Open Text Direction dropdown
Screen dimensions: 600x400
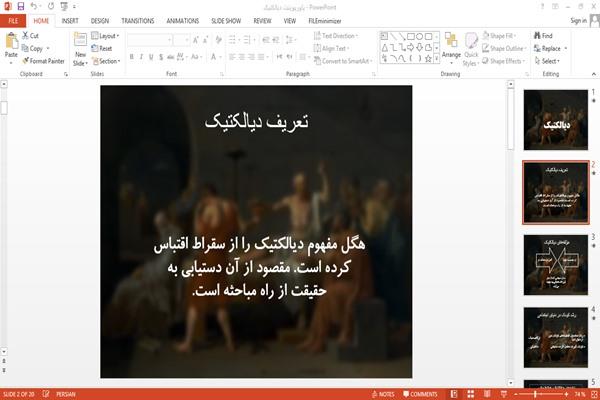(336, 36)
